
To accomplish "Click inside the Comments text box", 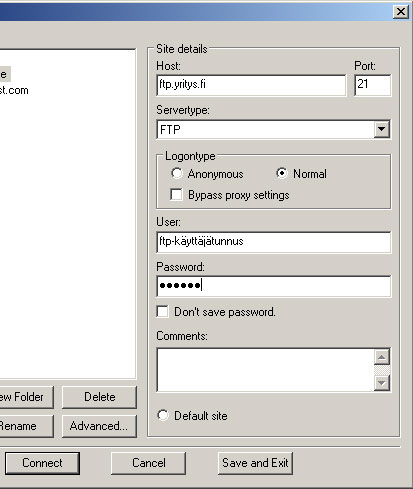I will click(265, 370).
